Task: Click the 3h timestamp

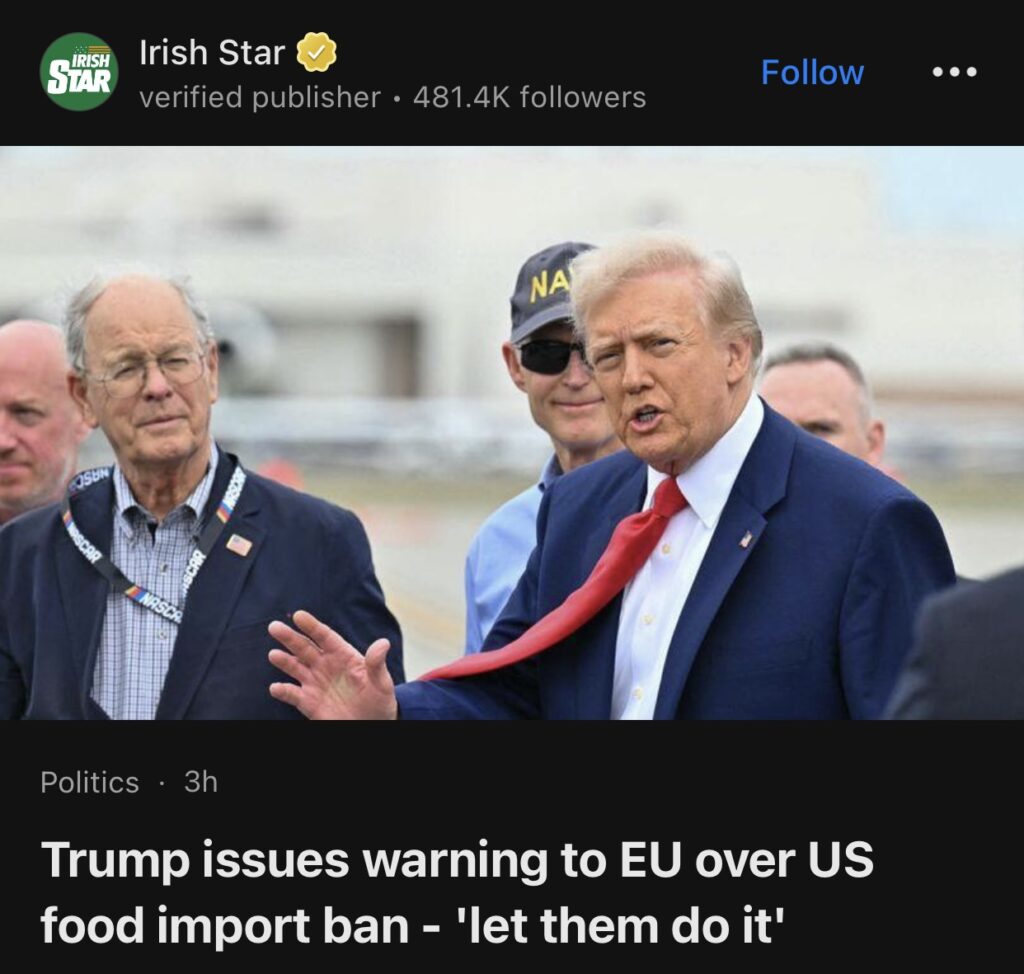Action: 200,781
